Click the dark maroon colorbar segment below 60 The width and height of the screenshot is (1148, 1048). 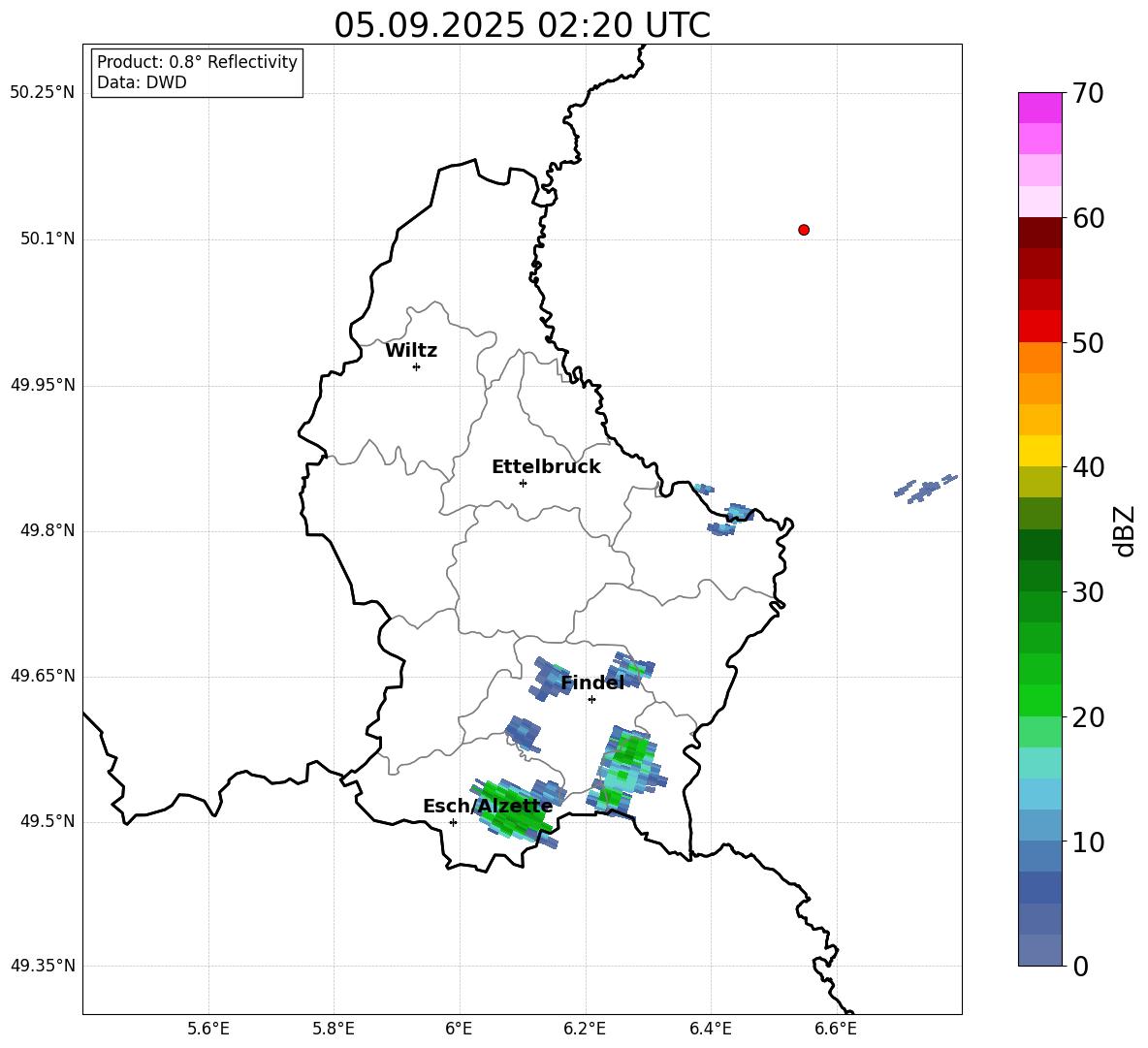1039,233
